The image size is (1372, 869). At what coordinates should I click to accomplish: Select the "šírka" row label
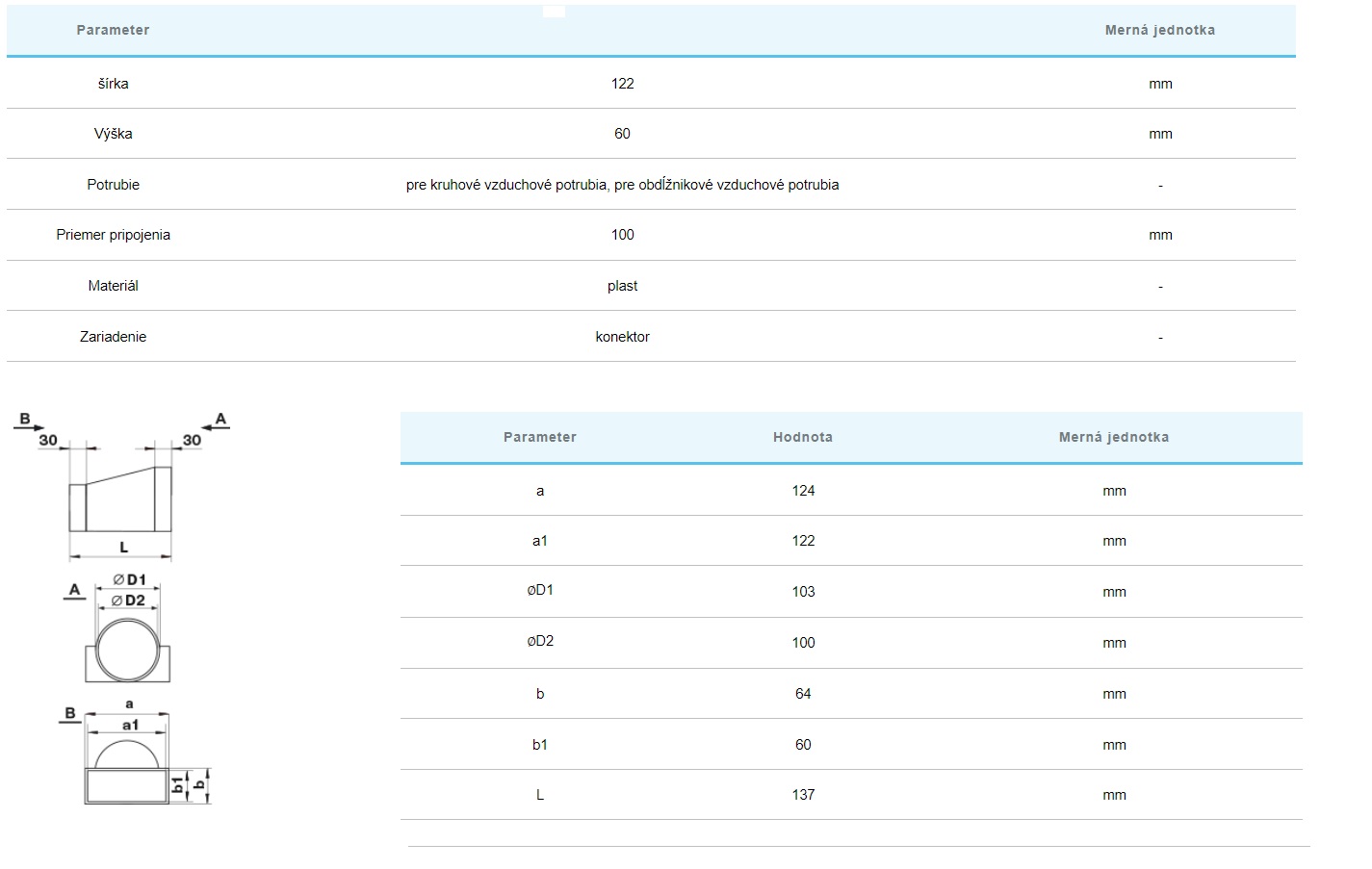point(113,84)
